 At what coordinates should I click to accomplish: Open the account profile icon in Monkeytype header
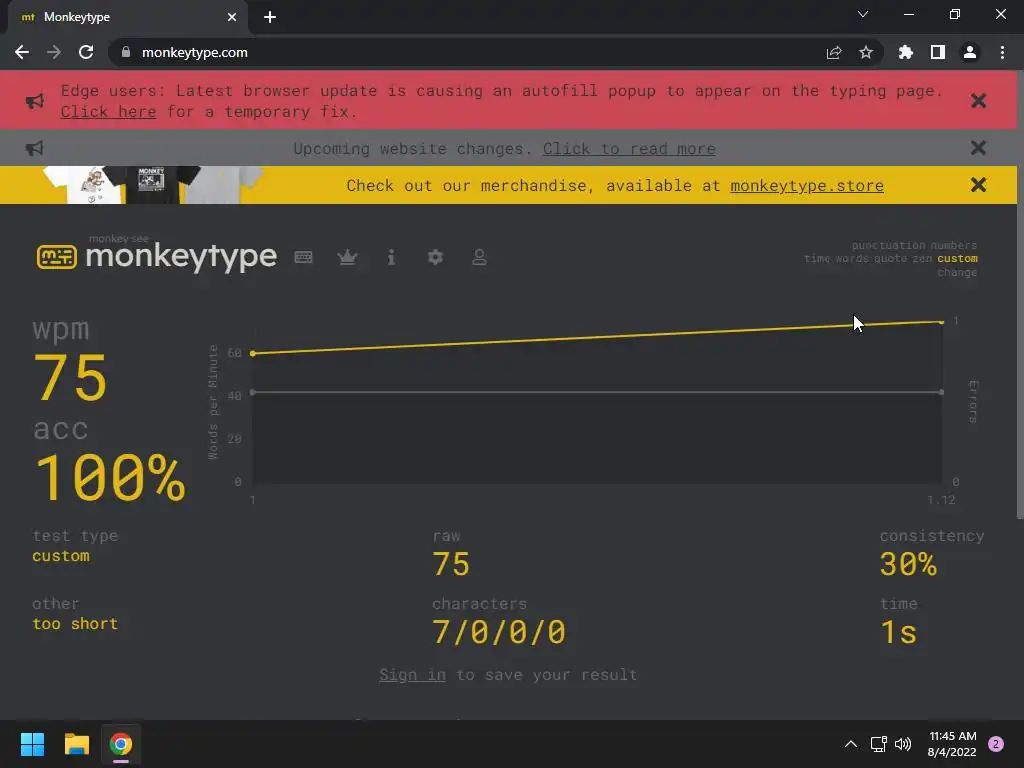pos(479,257)
